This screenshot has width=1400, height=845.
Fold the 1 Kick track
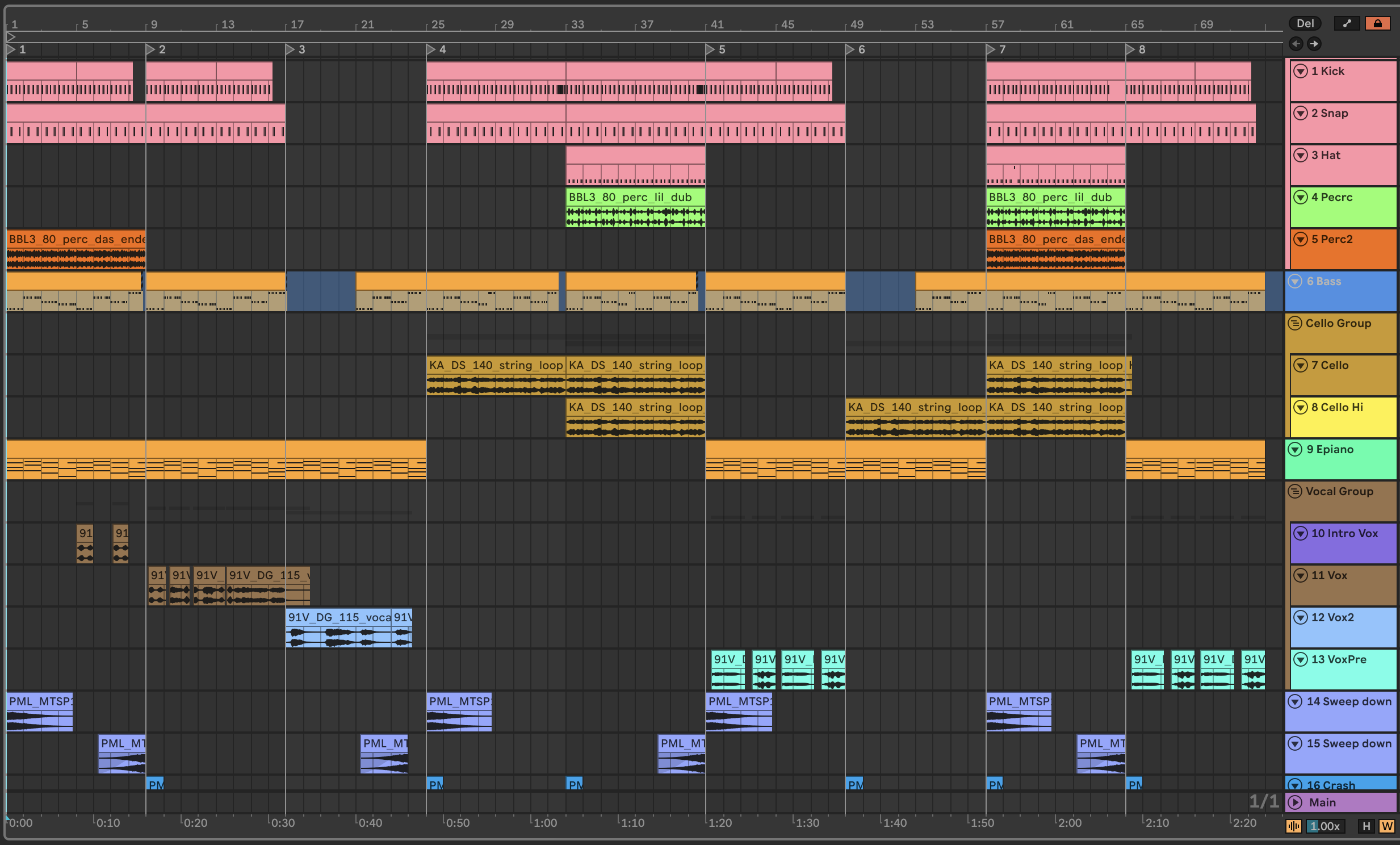(1301, 71)
